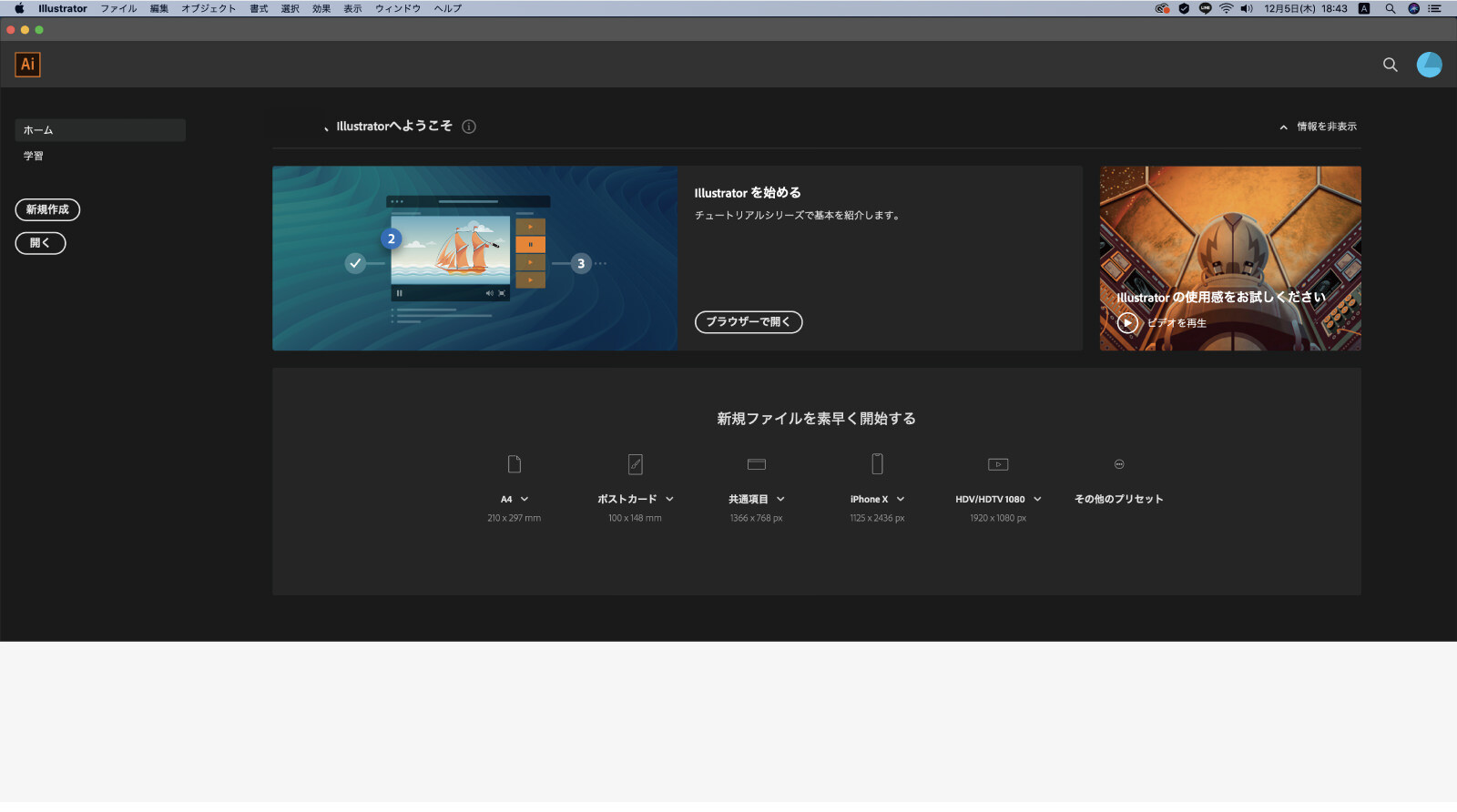
Task: Open the 編集 menu
Action: (x=159, y=8)
